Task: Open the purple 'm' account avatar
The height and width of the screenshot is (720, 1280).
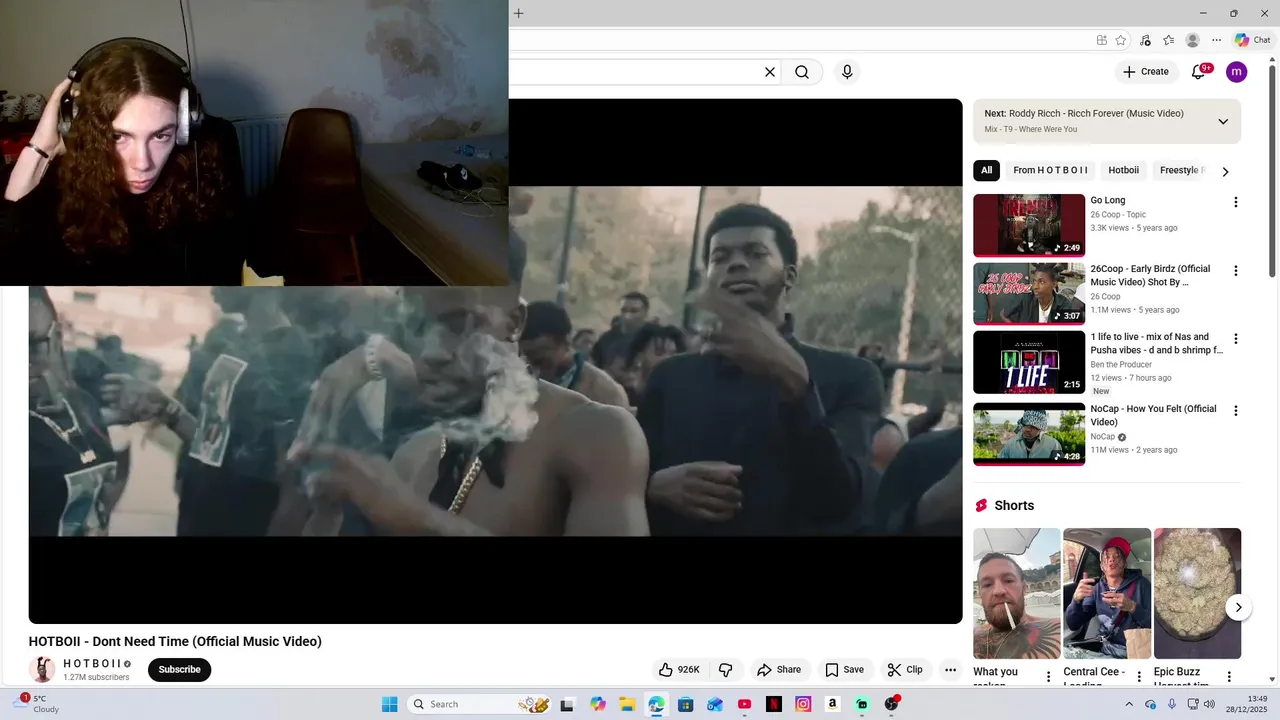Action: click(x=1237, y=72)
